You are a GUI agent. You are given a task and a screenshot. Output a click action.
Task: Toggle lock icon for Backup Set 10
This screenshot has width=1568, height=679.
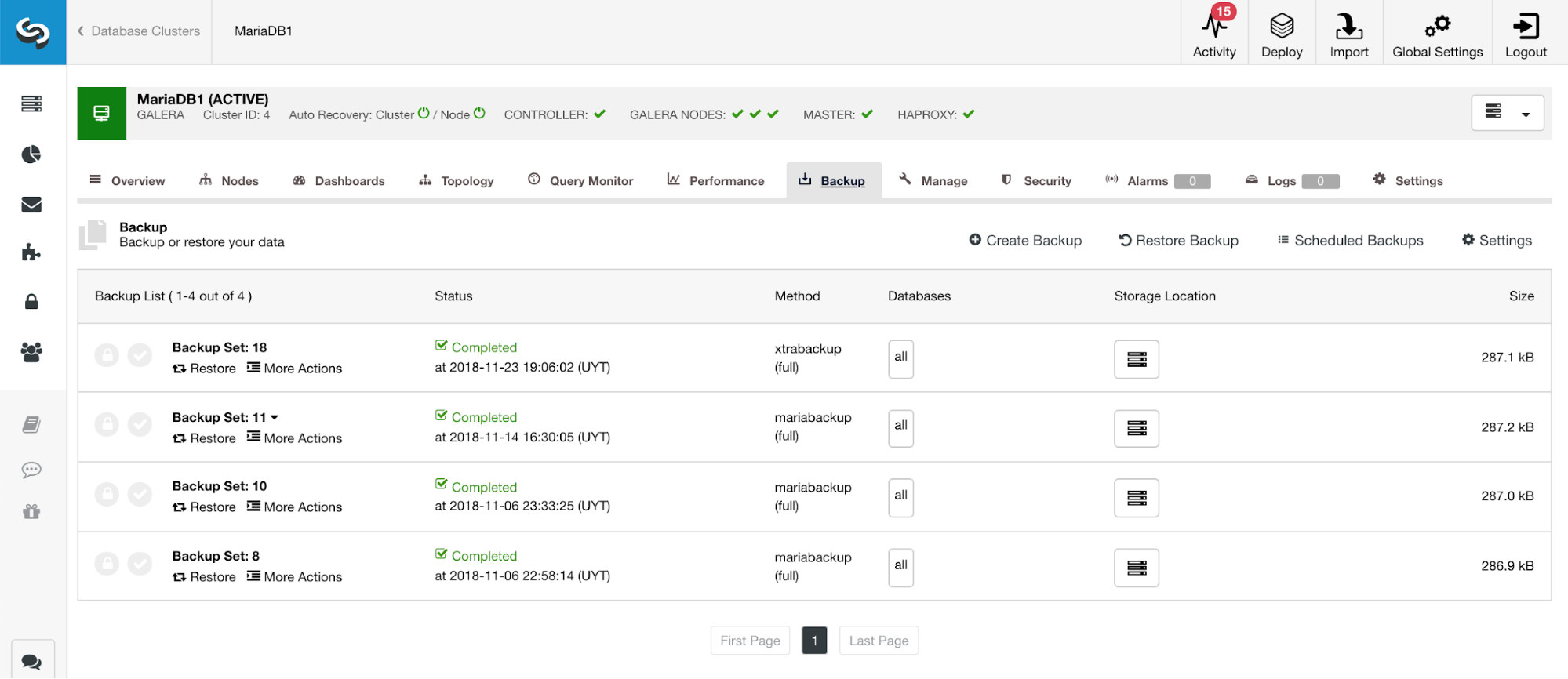[x=107, y=494]
